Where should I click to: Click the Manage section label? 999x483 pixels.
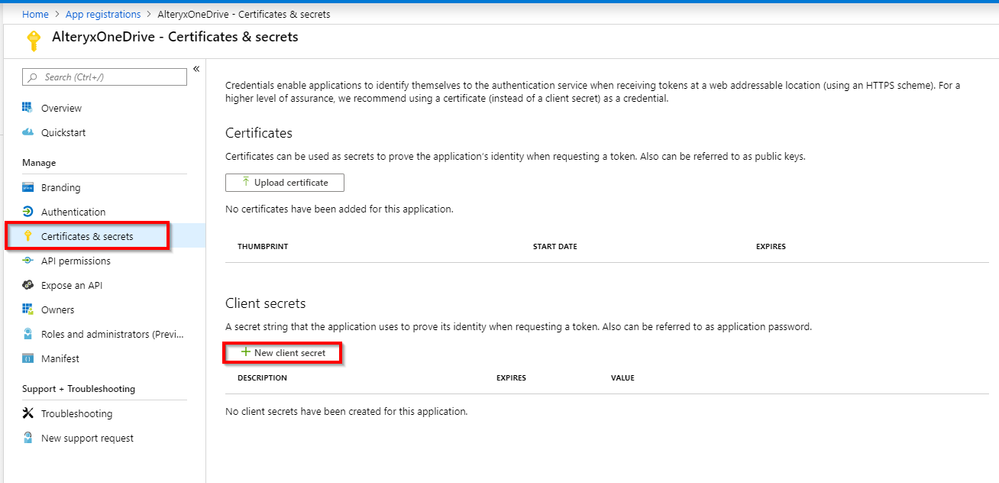click(x=39, y=162)
